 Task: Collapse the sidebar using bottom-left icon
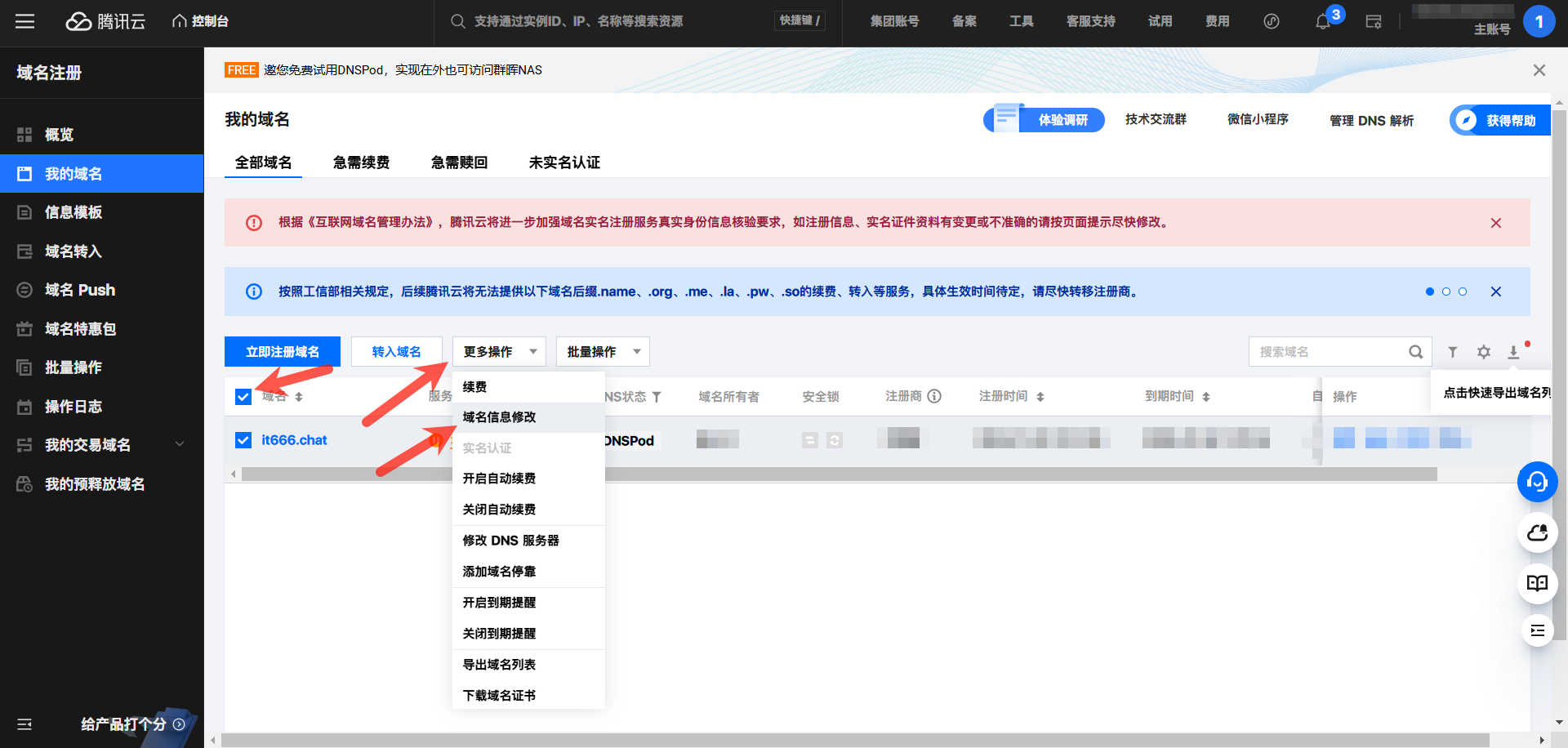point(24,724)
